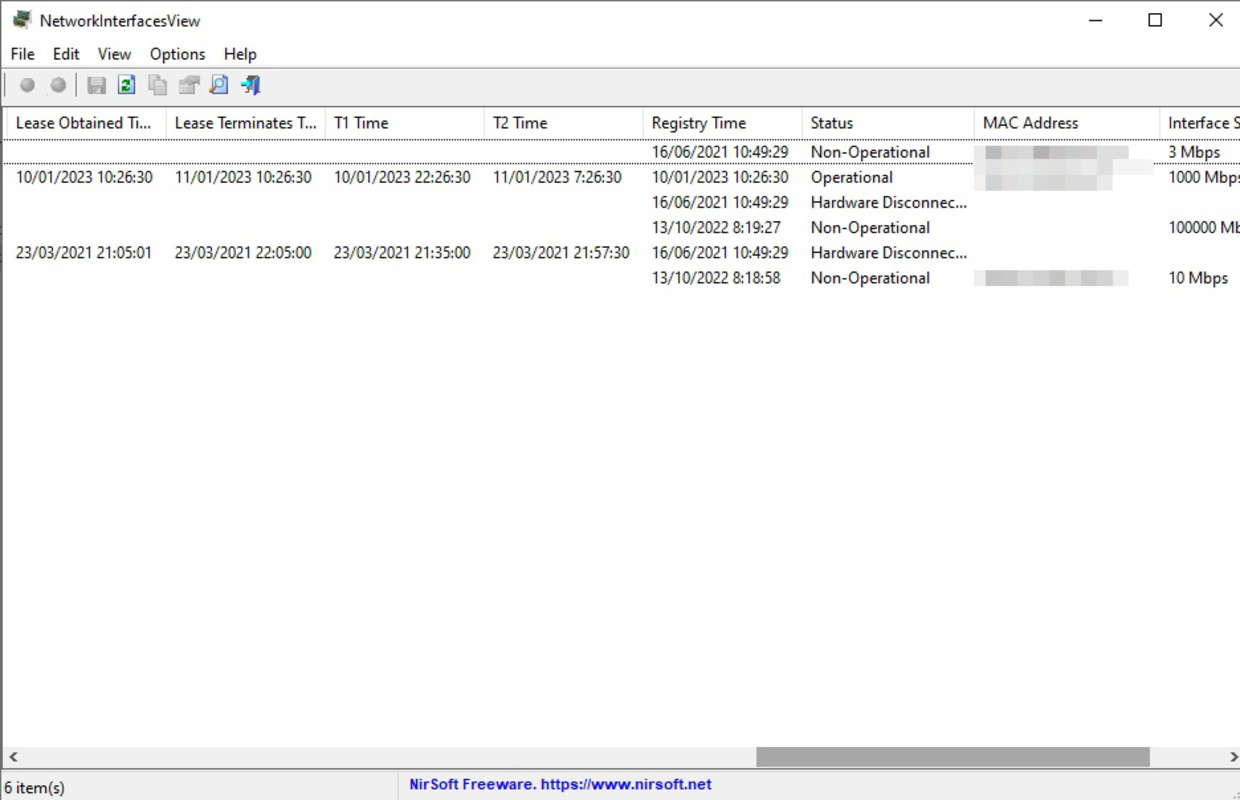The width and height of the screenshot is (1240, 800).
Task: Exit the application using door toolbar icon
Action: [250, 86]
